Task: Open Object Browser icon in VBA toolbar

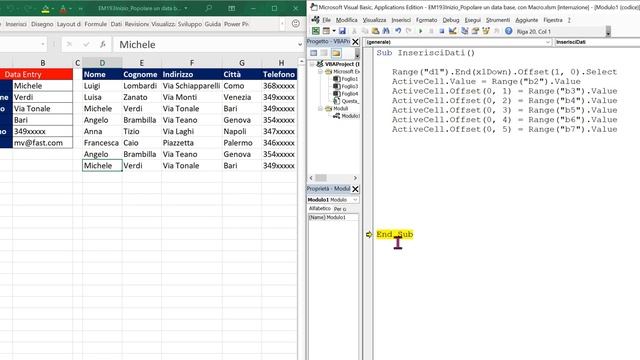Action: tap(486, 31)
